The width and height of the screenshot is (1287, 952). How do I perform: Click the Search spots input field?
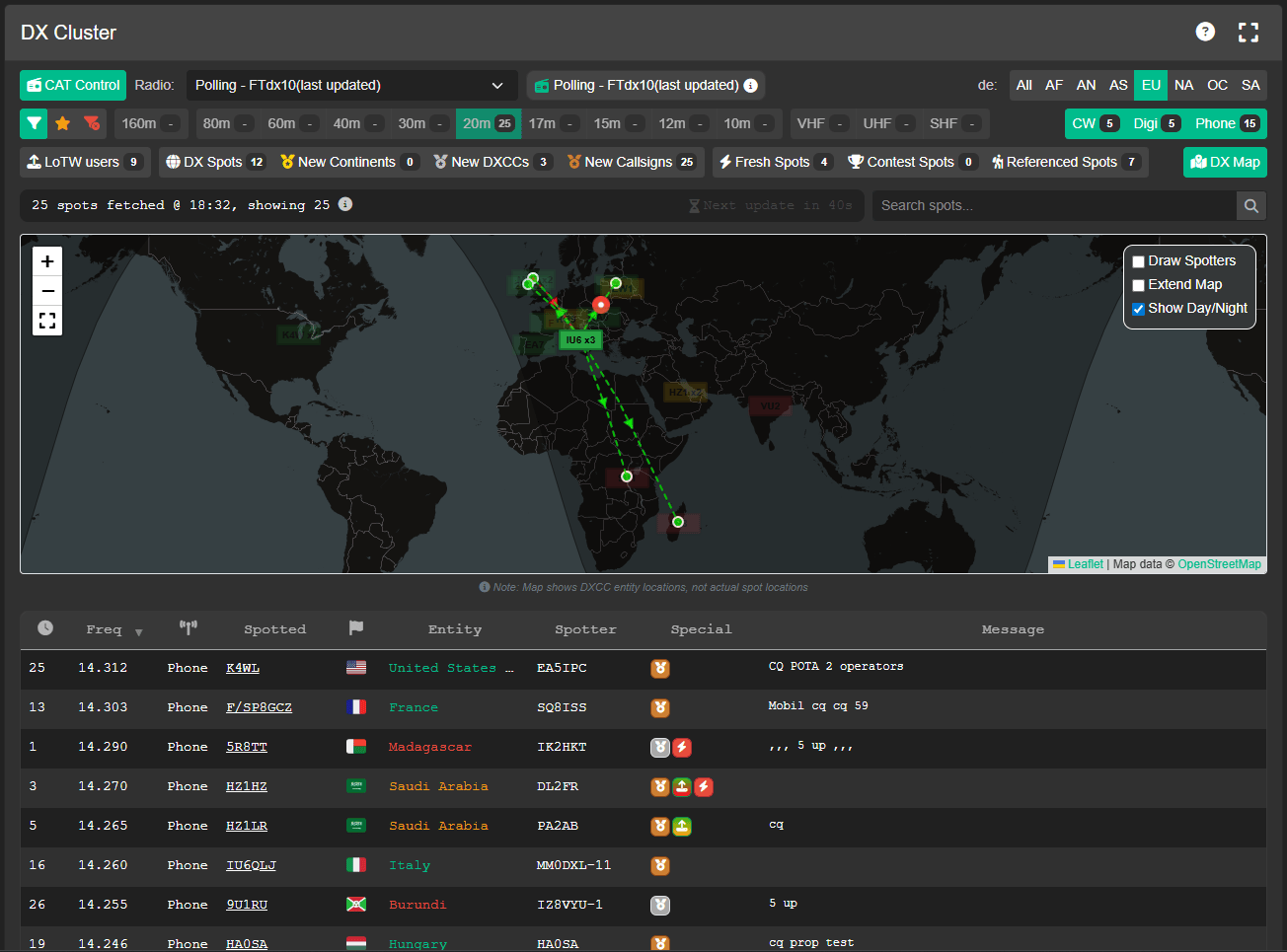pos(1054,205)
